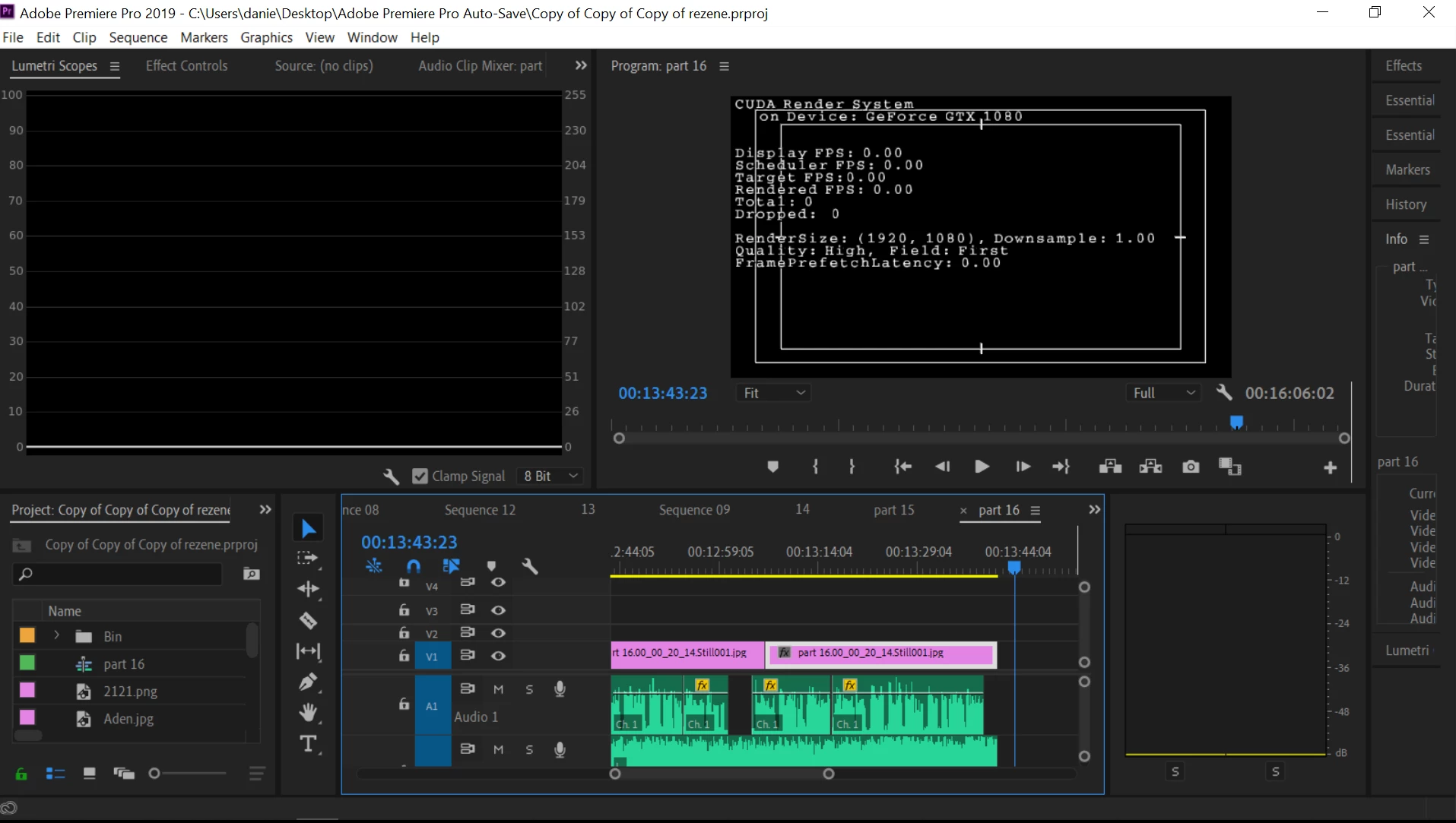Switch to the part 15 timeline tab
1456x823 pixels.
coord(893,510)
